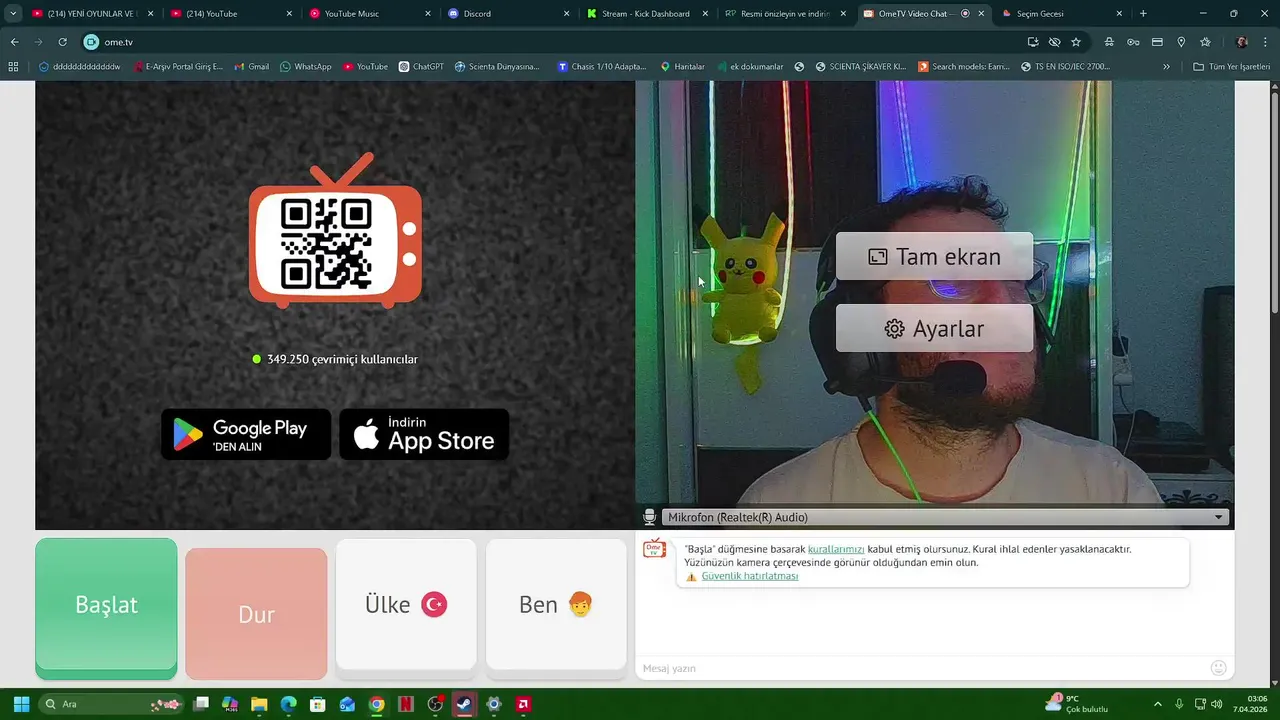Viewport: 1280px width, 720px height.
Task: Open the weather widget 9°C
Action: coord(1077,704)
